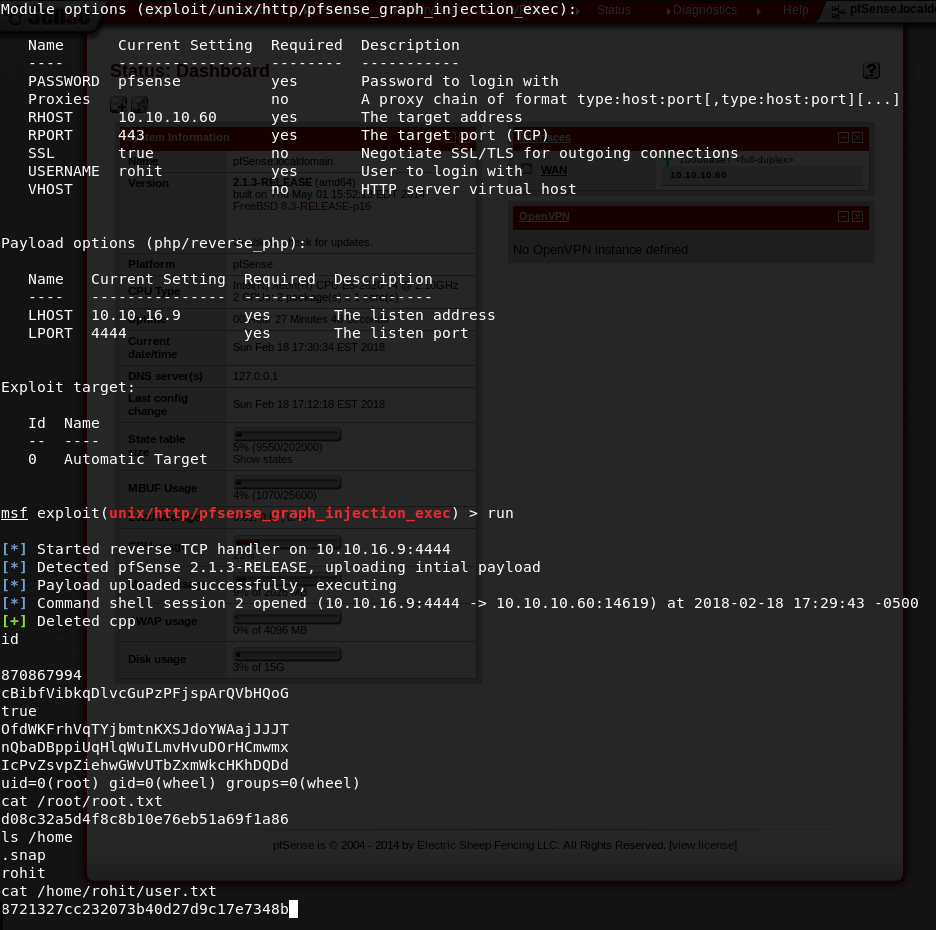Click the '.snap' directory listing entry

[x=23, y=855]
